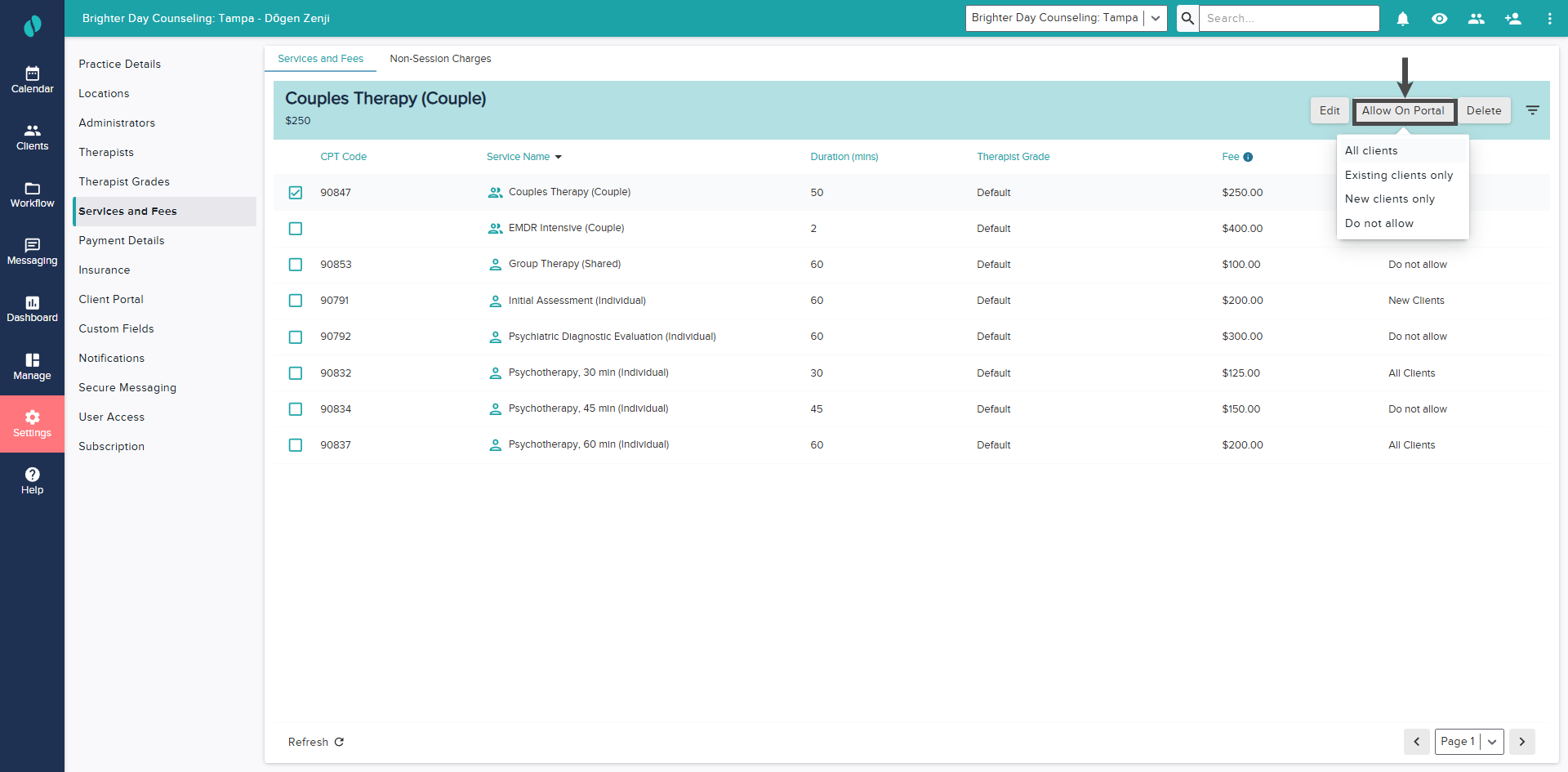
Task: Toggle the eye visibility icon in header
Action: [1439, 18]
